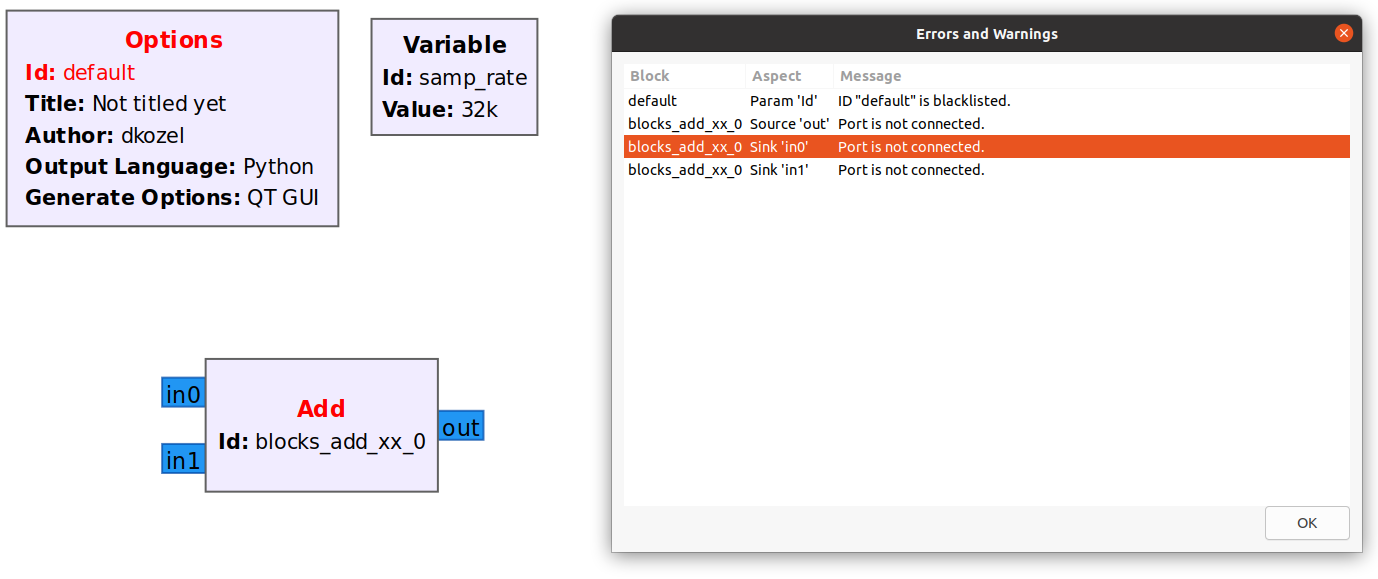
Task: Select the 'default' block cell in the error list
Action: click(x=685, y=101)
